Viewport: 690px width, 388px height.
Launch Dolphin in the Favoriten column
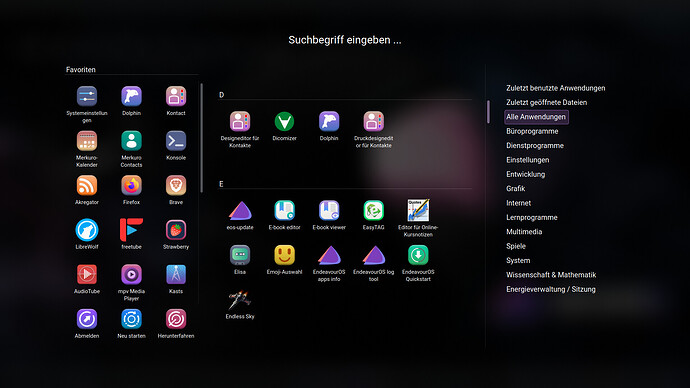[x=131, y=96]
